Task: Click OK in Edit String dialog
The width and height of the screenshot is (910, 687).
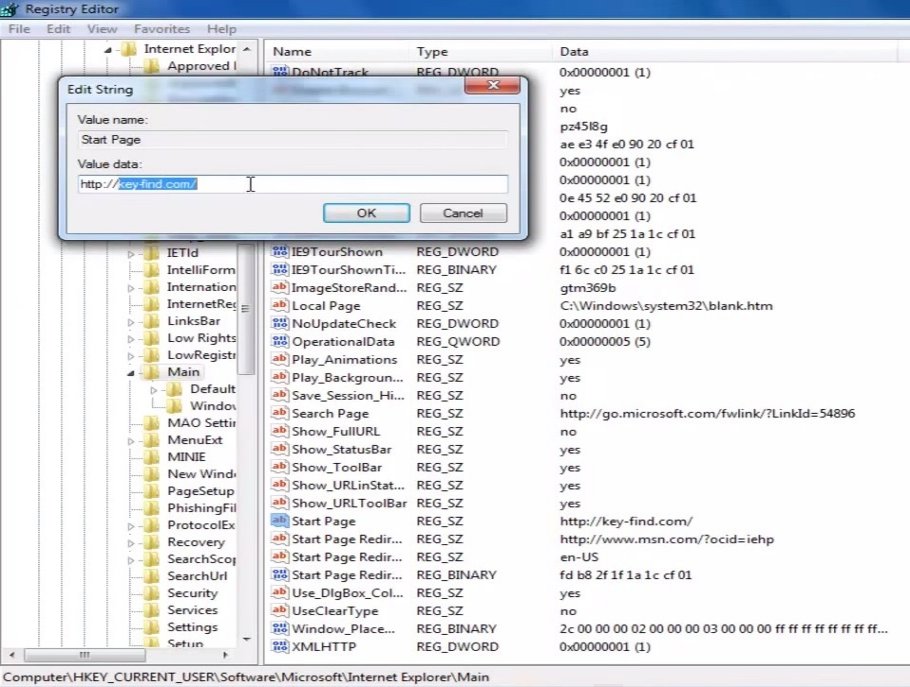Action: tap(366, 213)
